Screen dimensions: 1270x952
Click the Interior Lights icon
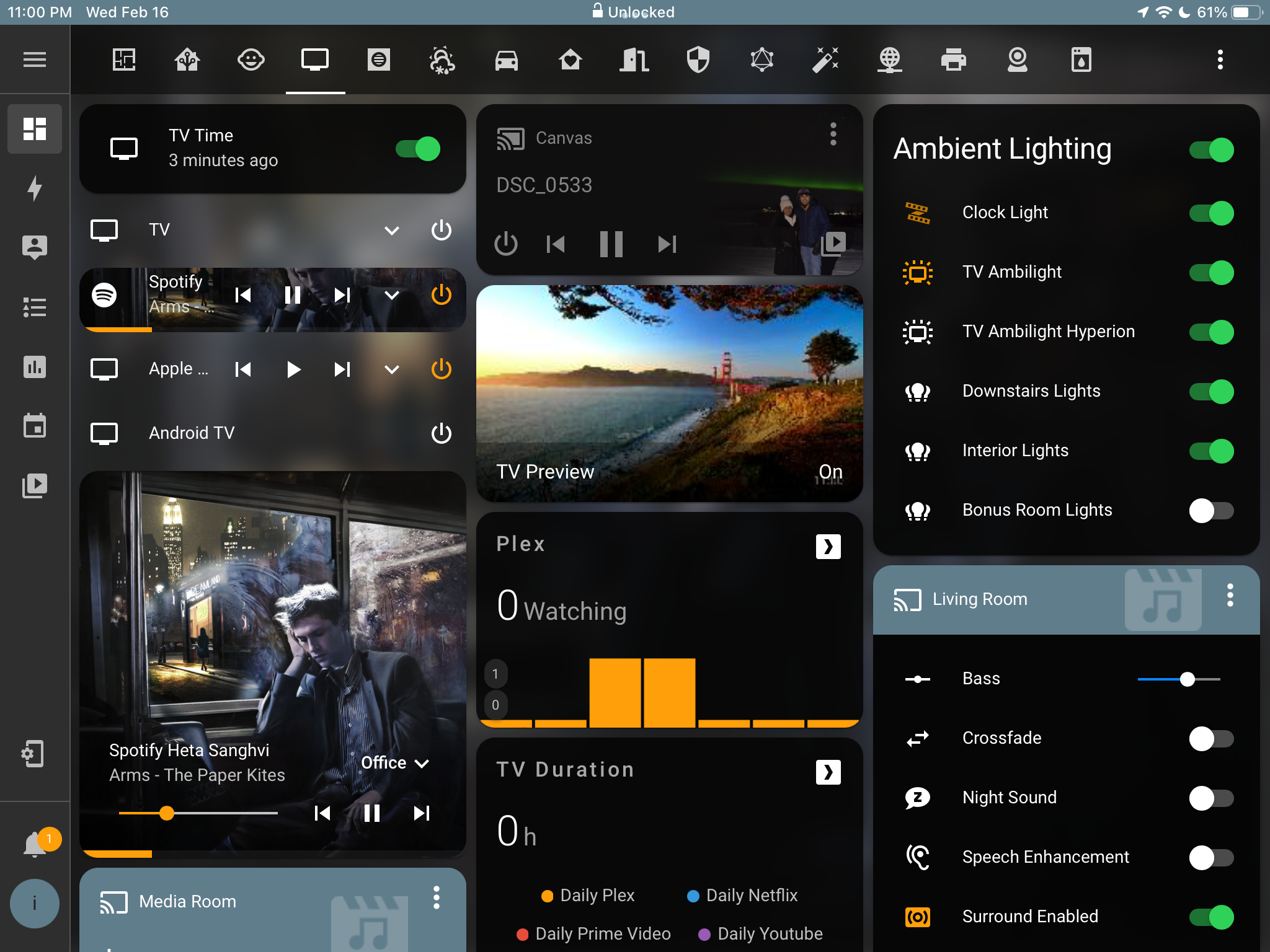pyautogui.click(x=917, y=450)
